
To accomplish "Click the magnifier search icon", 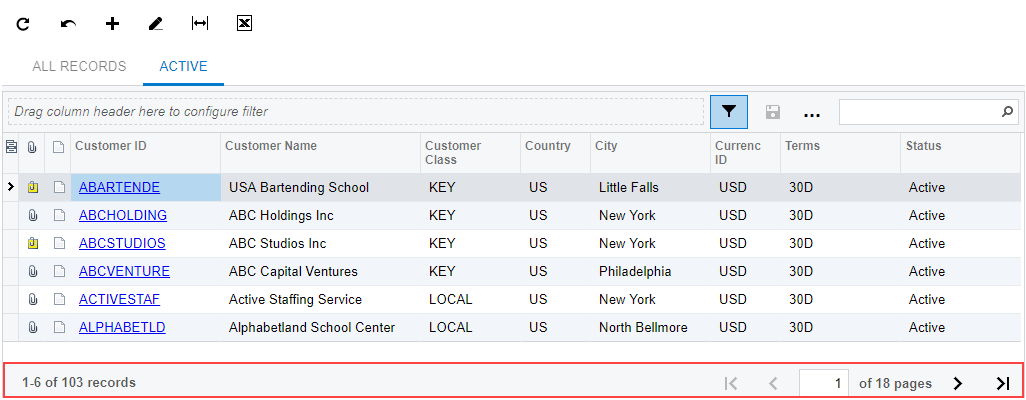I will [x=1007, y=112].
